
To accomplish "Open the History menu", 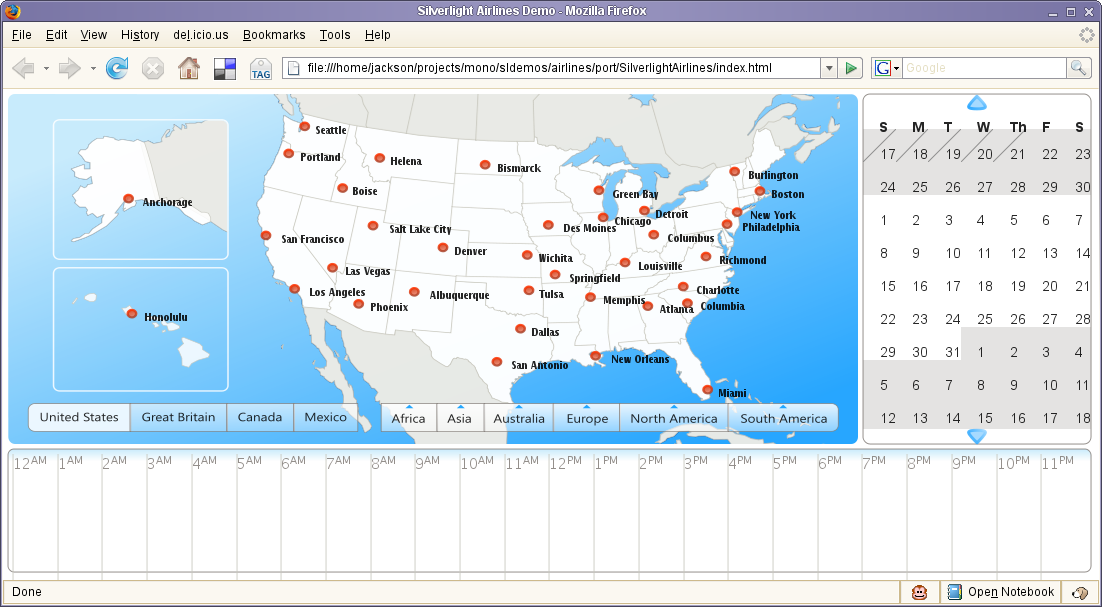I will coord(140,34).
